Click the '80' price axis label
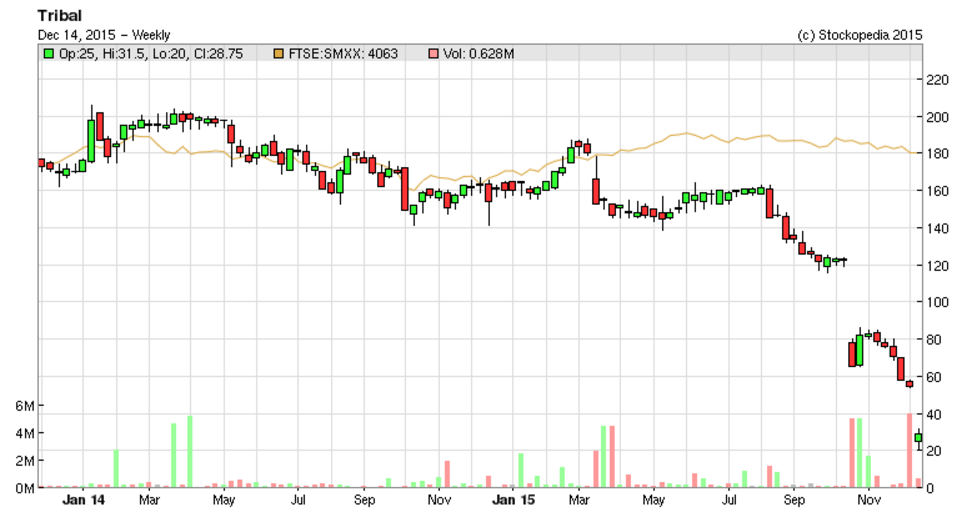Screen dimensions: 970x522 934,340
